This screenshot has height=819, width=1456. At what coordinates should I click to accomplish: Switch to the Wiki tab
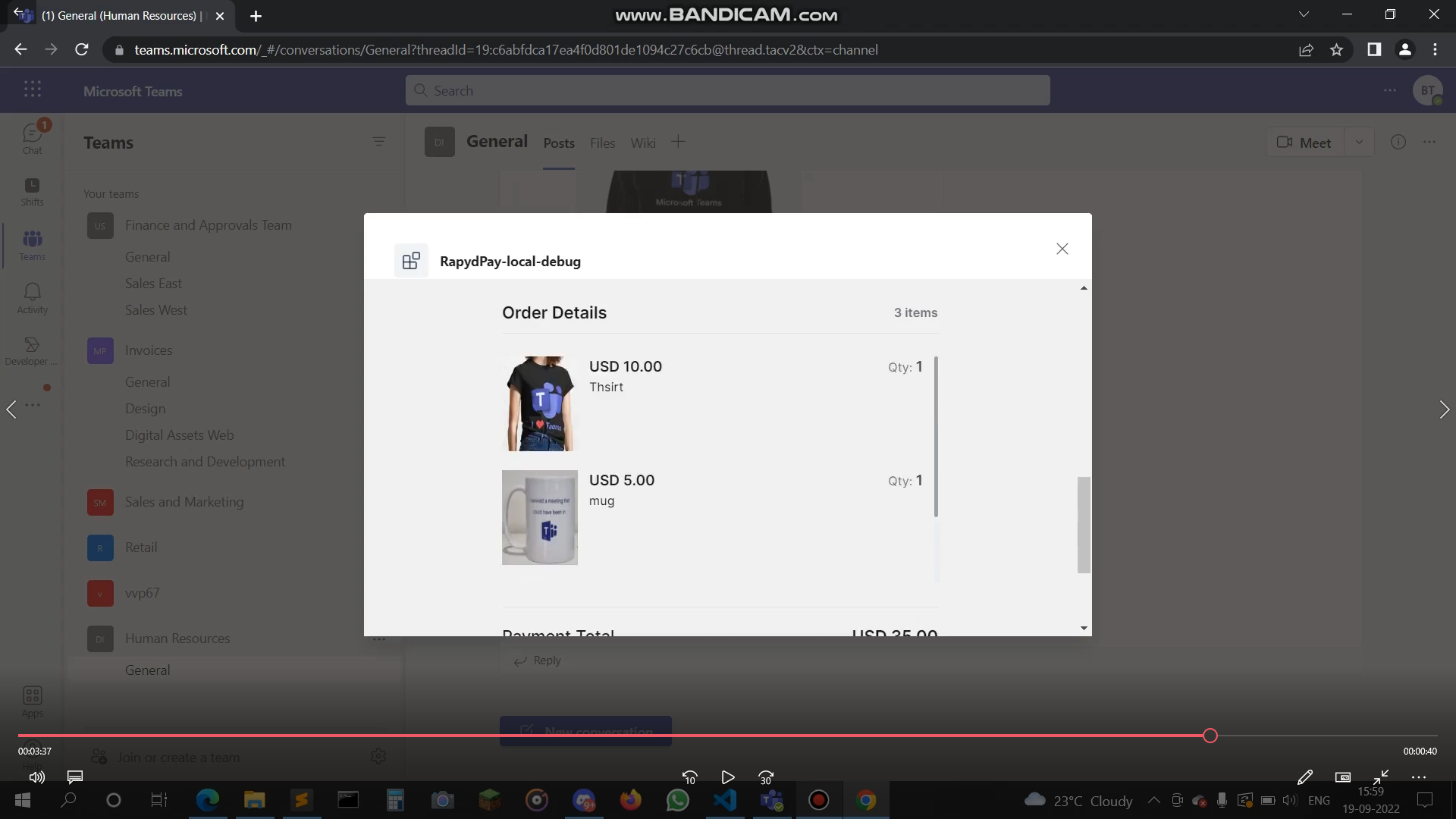642,143
